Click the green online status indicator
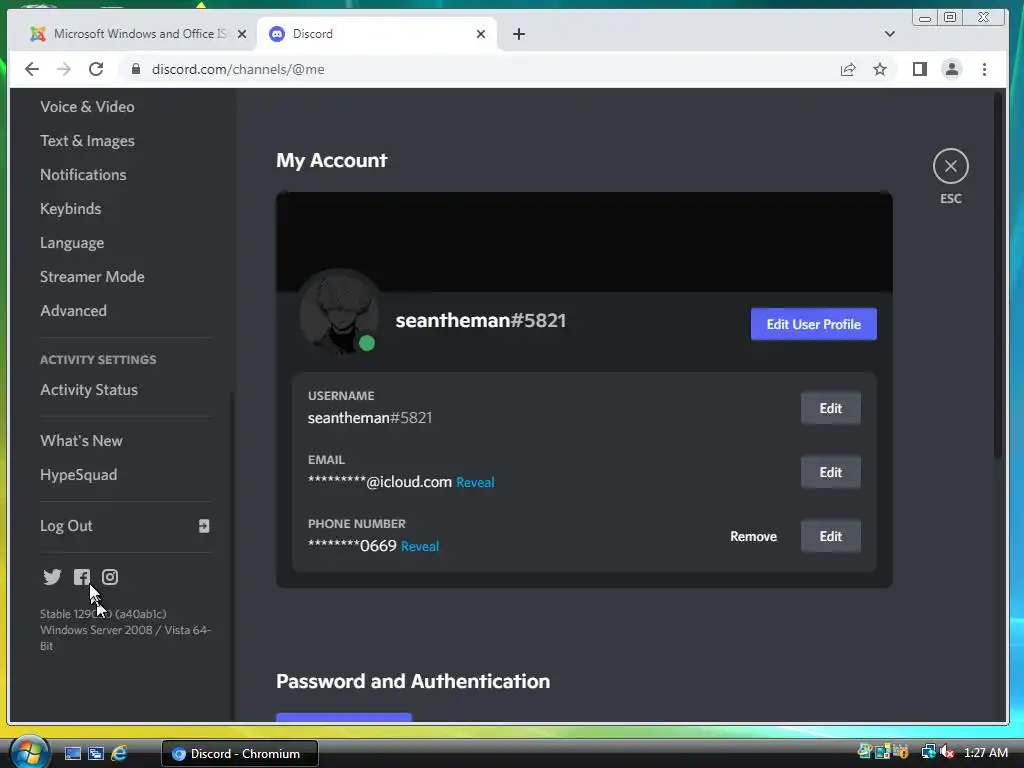The height and width of the screenshot is (768, 1024). click(x=367, y=343)
